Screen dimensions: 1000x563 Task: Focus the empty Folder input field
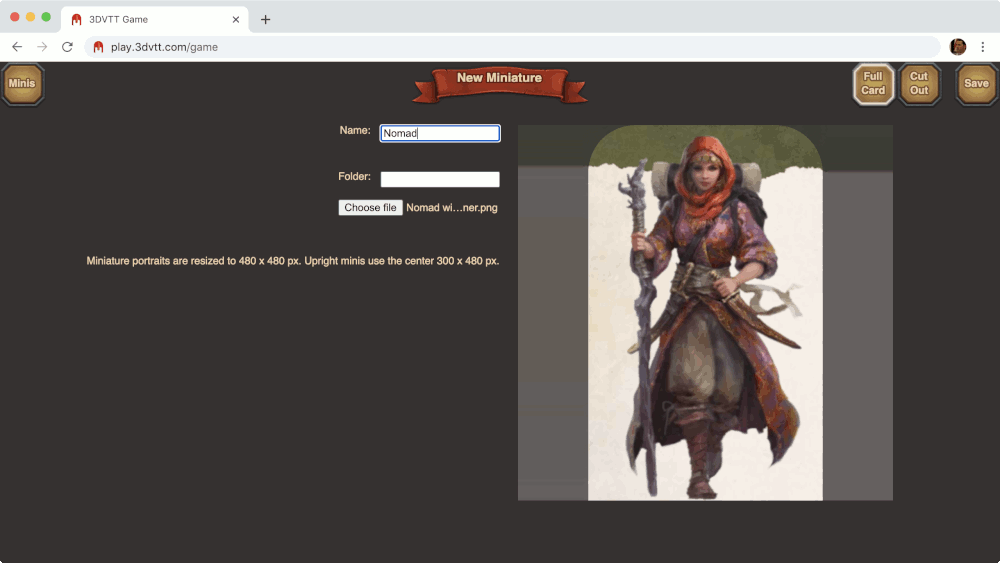pyautogui.click(x=440, y=179)
